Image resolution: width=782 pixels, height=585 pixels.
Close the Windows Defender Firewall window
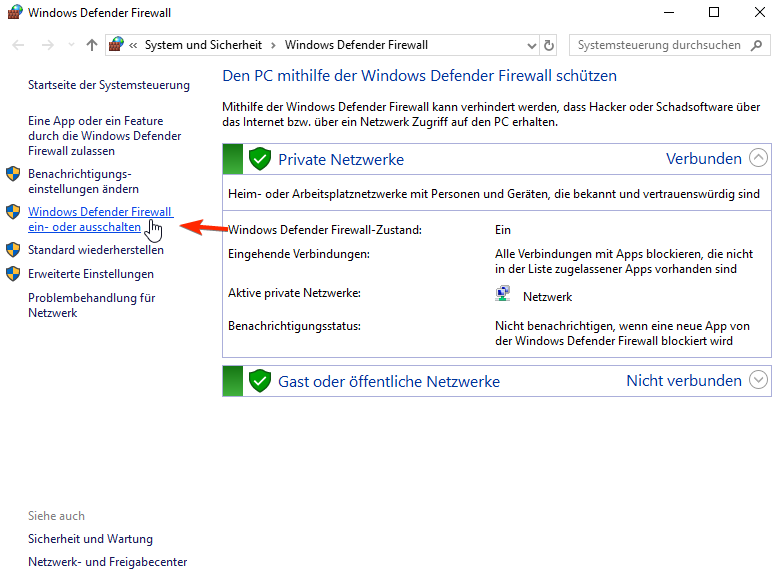(760, 12)
